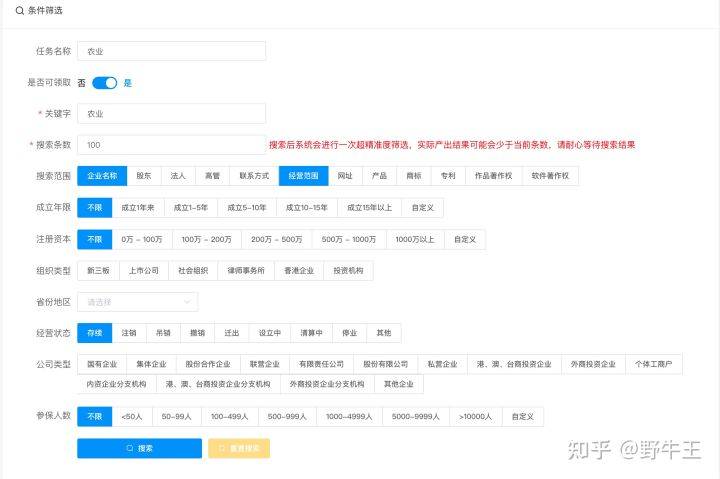Select 上市公司 organization type
This screenshot has width=720, height=479.
[x=144, y=270]
